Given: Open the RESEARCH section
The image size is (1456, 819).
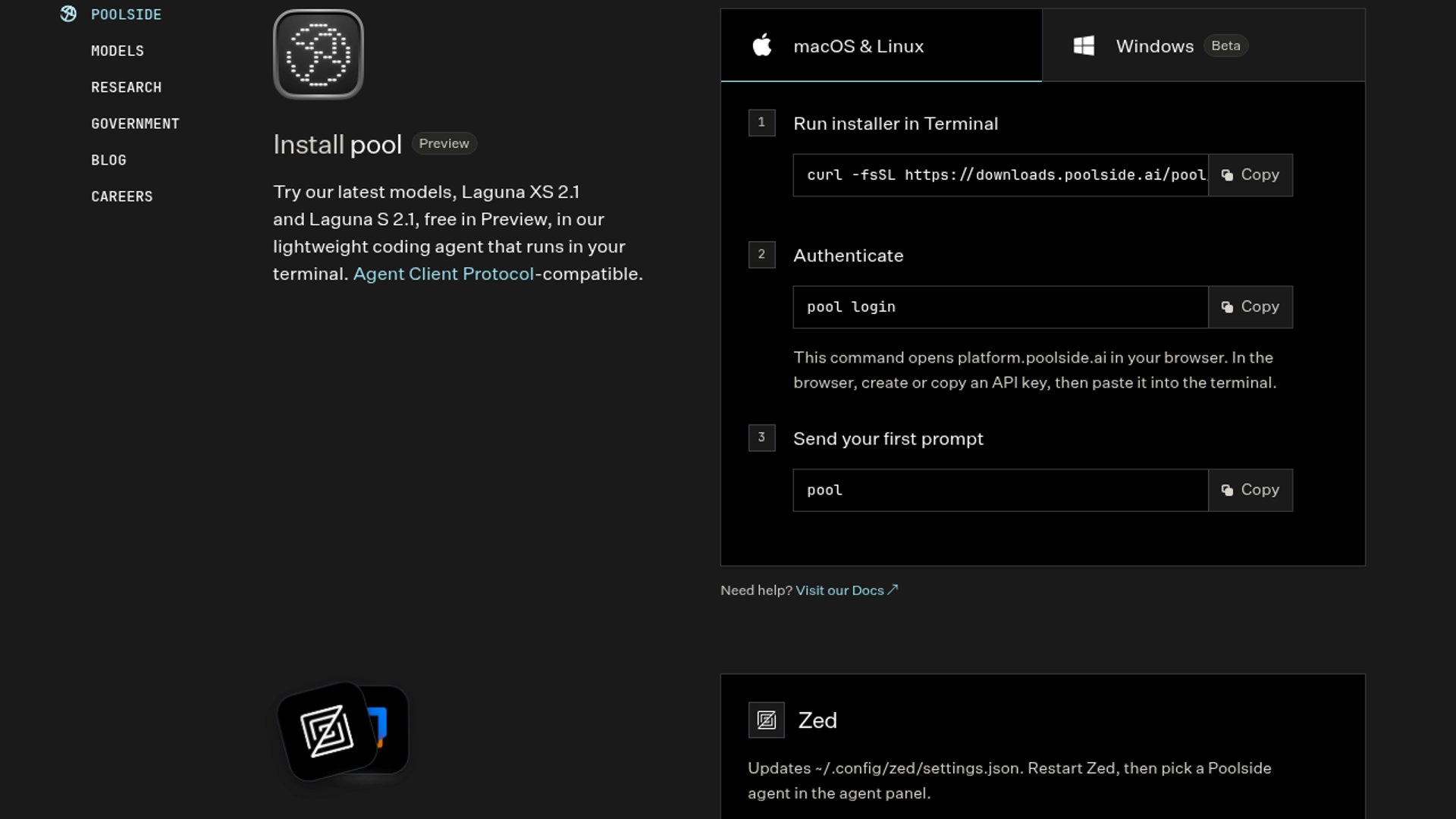Looking at the screenshot, I should tap(126, 87).
